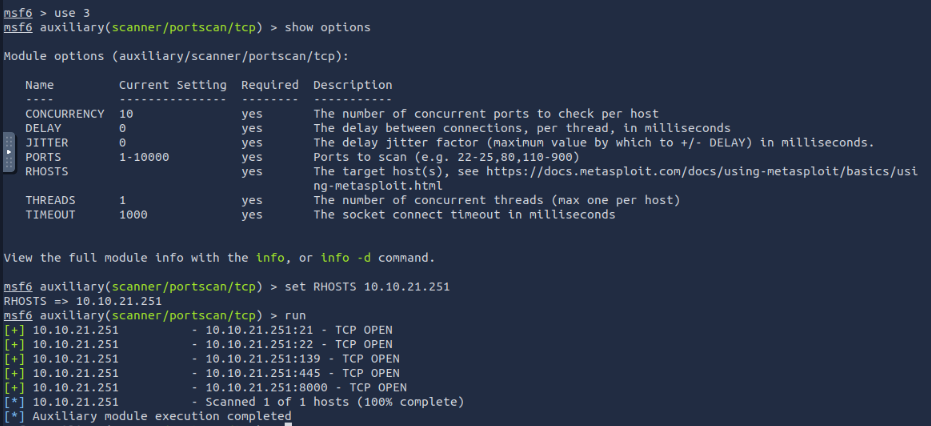This screenshot has height=426, width=931.
Task: Click the CONCURRENCY option name
Action: 65,113
